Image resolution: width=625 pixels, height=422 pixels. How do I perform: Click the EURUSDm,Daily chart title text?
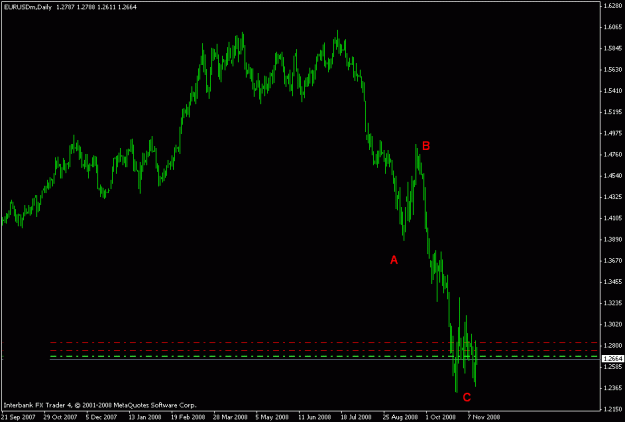click(x=27, y=7)
